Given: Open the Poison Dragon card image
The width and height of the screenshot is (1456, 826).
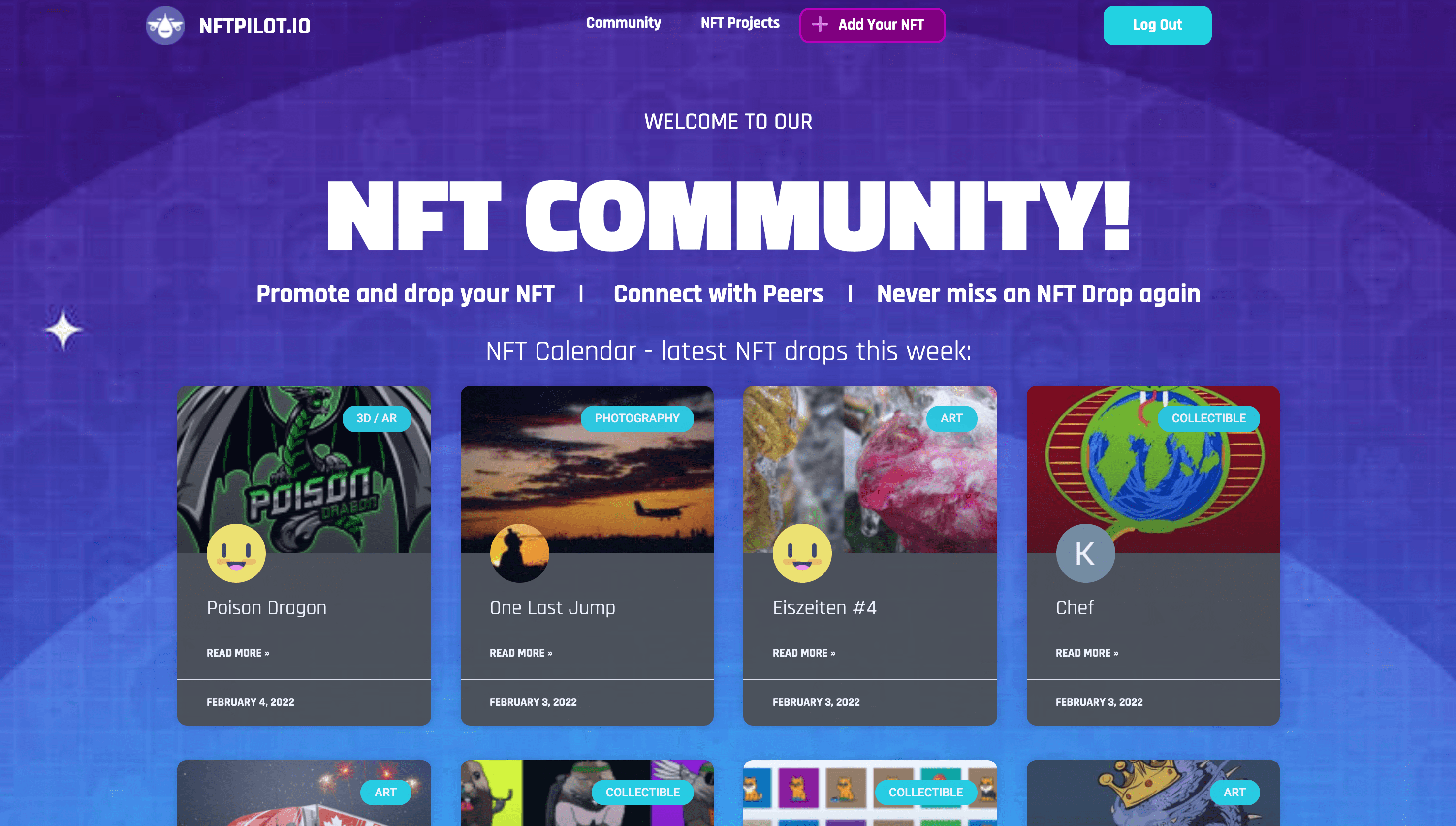Looking at the screenshot, I should pyautogui.click(x=304, y=470).
